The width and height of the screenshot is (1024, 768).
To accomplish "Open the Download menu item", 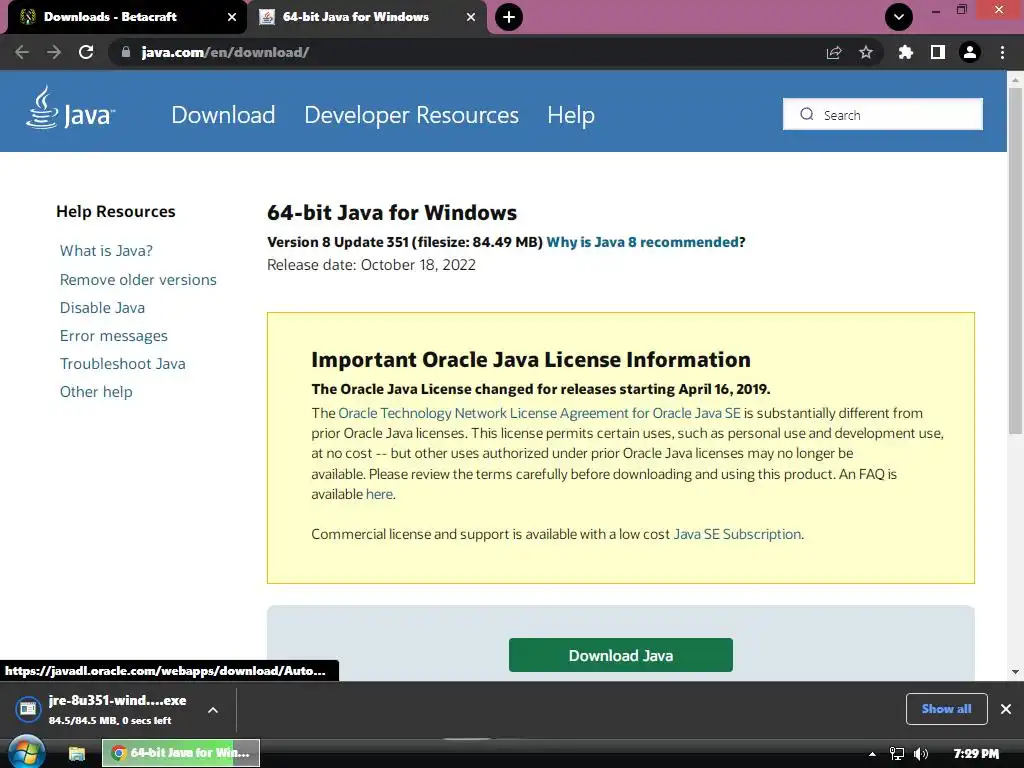I will [x=223, y=115].
